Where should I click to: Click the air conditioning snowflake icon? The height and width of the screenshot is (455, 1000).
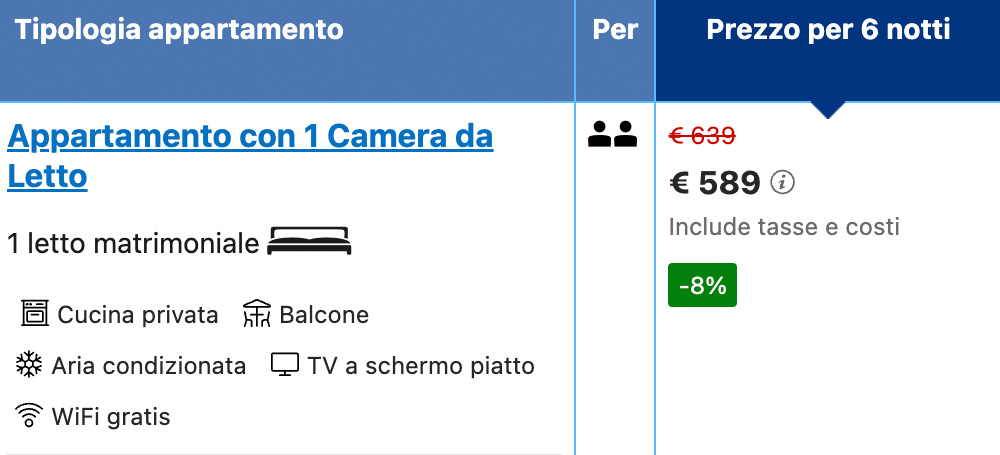click(29, 365)
